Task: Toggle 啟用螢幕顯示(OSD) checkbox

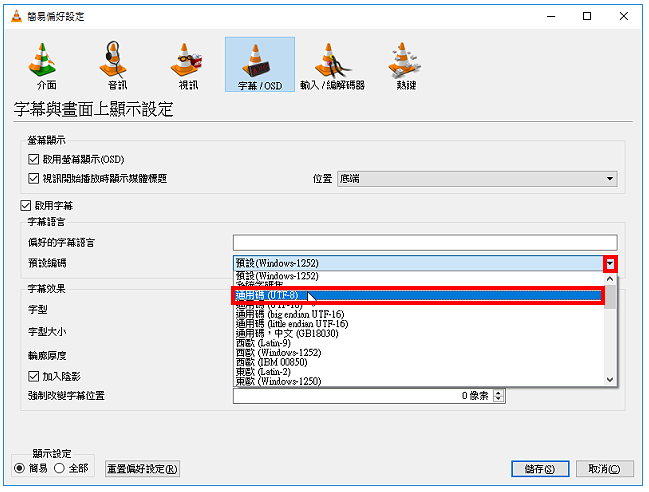Action: [34, 159]
